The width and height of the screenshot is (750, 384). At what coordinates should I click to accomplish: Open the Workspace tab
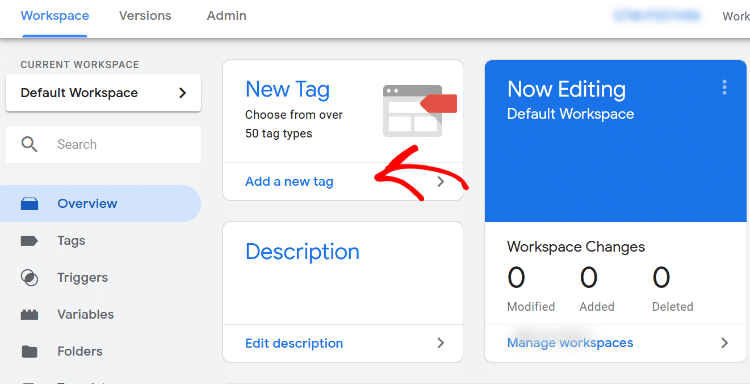pyautogui.click(x=55, y=16)
